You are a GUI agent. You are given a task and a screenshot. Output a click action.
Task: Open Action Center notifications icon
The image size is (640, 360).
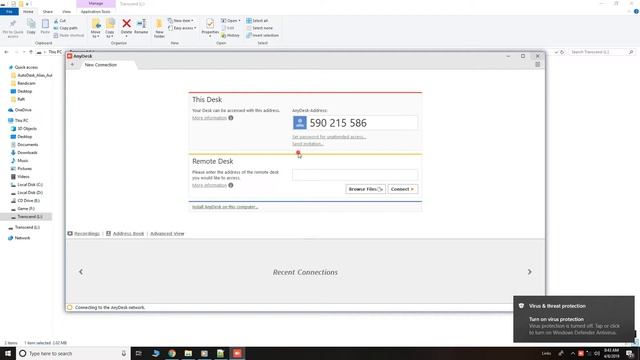[630, 353]
